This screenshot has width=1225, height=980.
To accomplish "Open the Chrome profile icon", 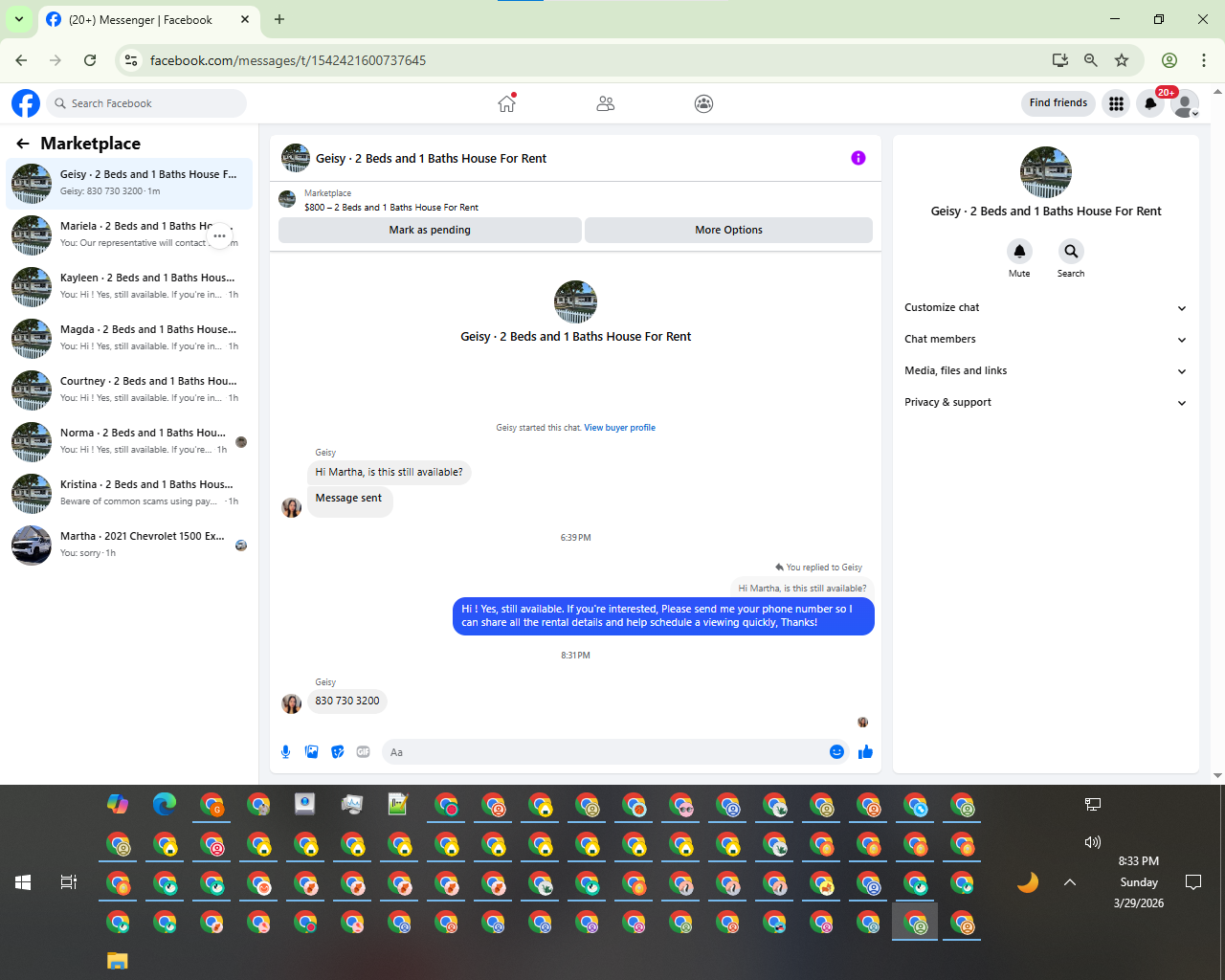I will tap(1169, 60).
